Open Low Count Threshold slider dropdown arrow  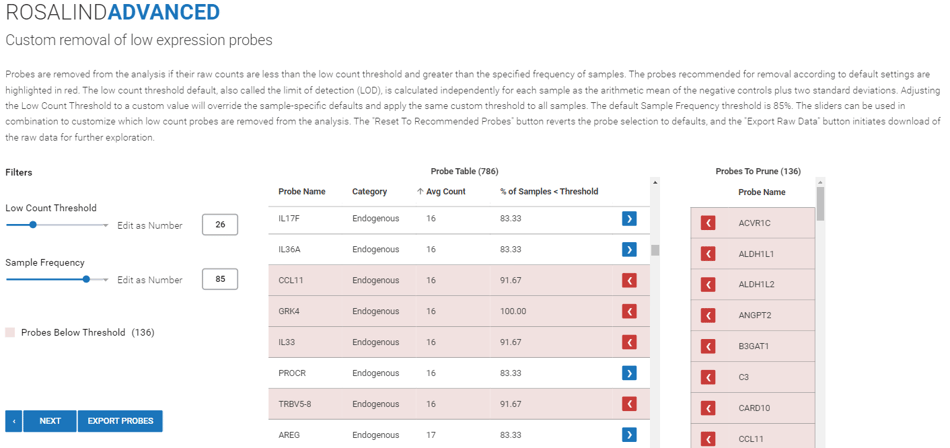tap(106, 225)
